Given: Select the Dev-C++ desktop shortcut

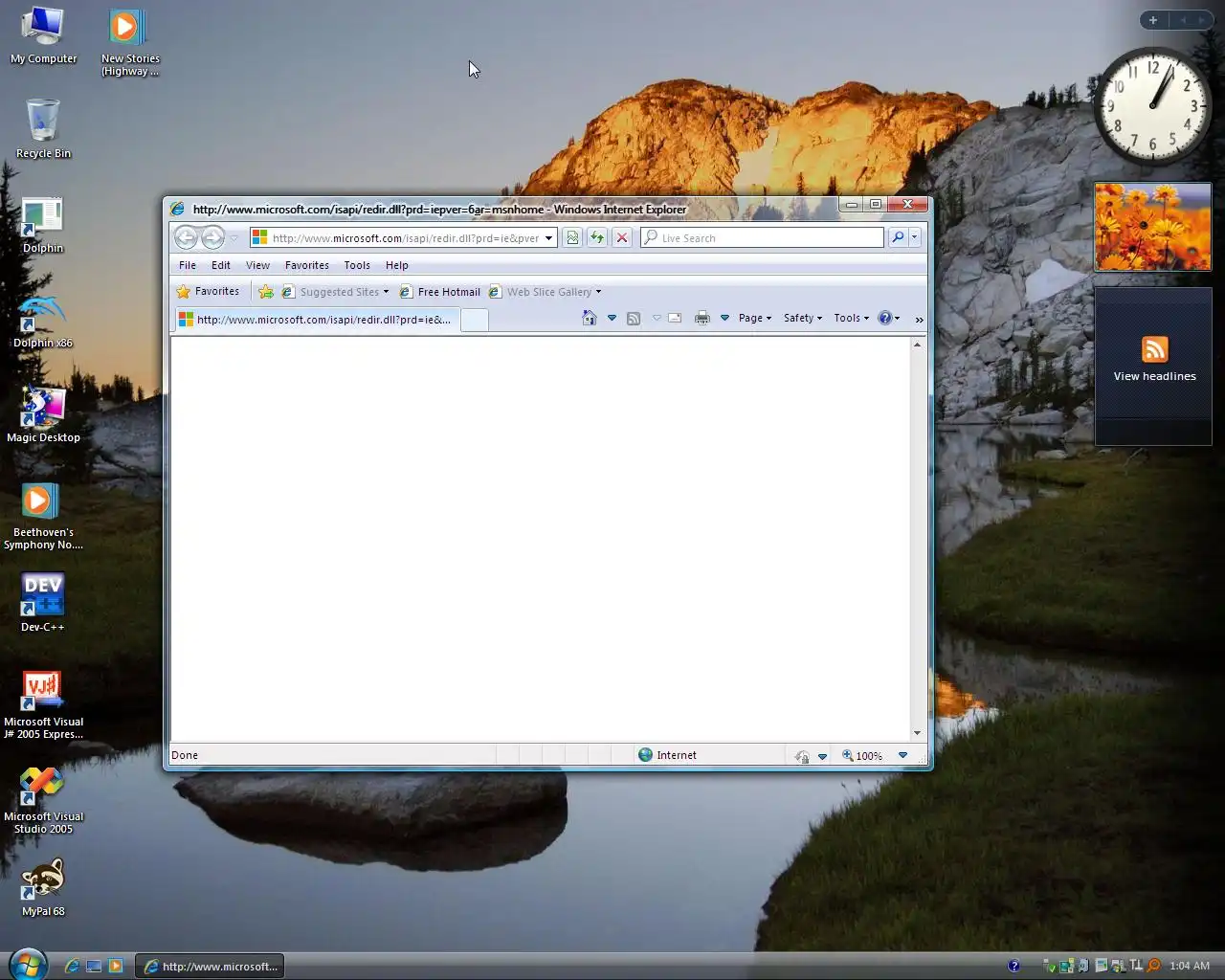Looking at the screenshot, I should click(x=43, y=603).
